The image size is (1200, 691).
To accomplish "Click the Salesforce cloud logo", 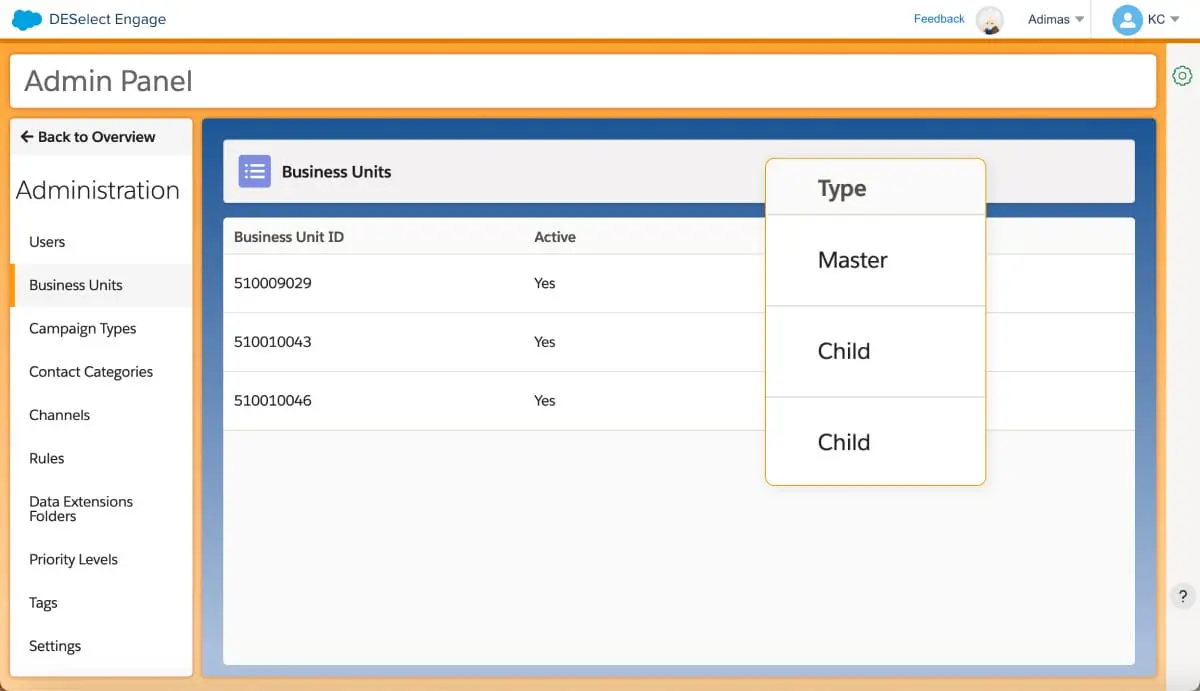I will click(x=26, y=19).
